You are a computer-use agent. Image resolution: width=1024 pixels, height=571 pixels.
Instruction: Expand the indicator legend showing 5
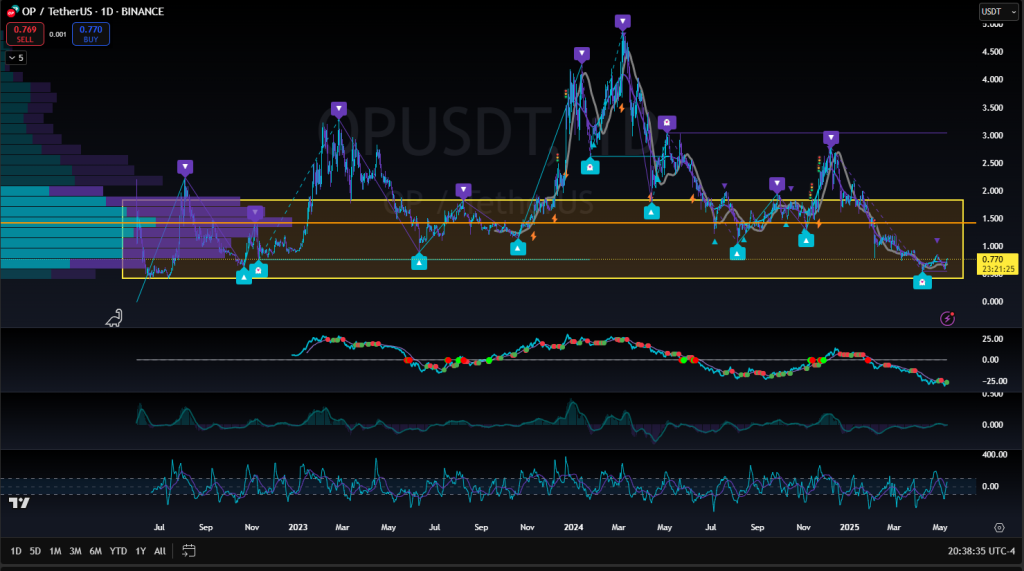(16, 57)
